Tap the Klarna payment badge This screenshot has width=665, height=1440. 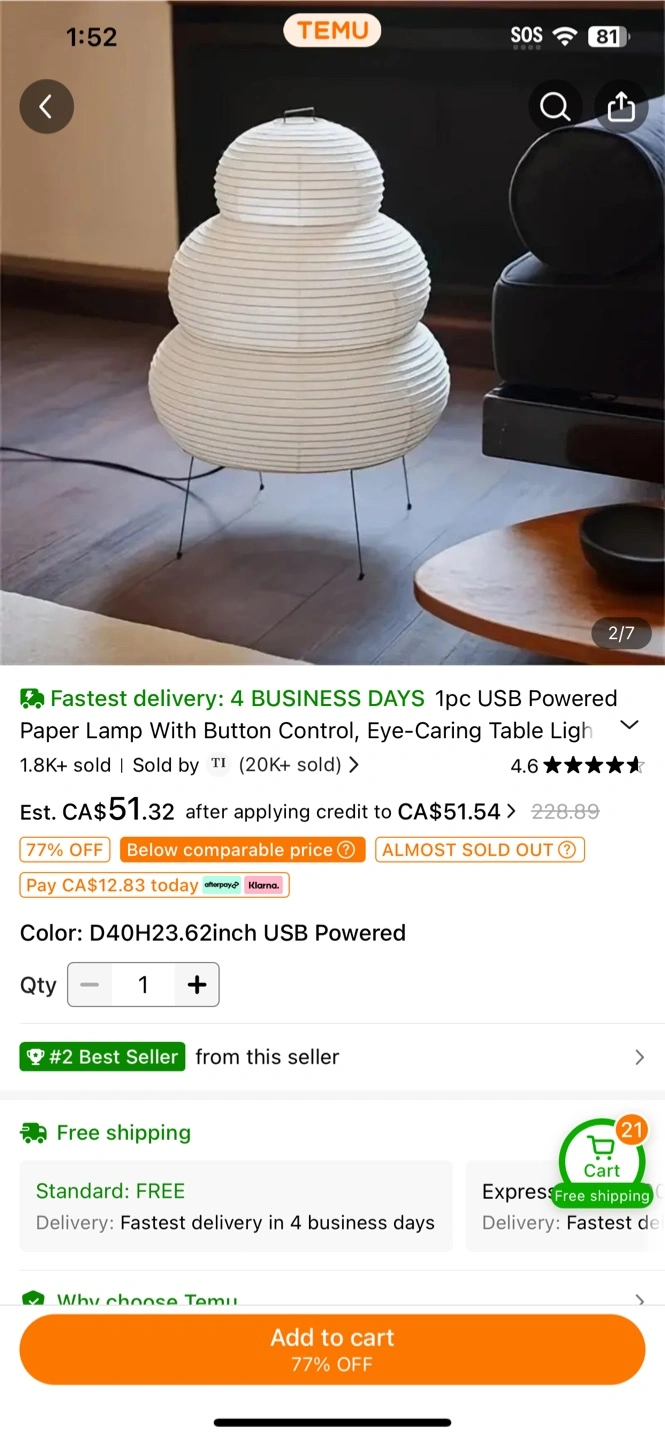click(x=264, y=885)
